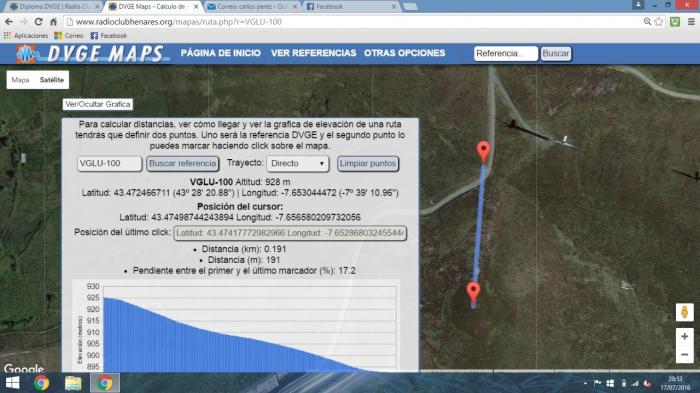Bookmark the page with the star icon
This screenshot has width=700, height=393.
[x=658, y=21]
